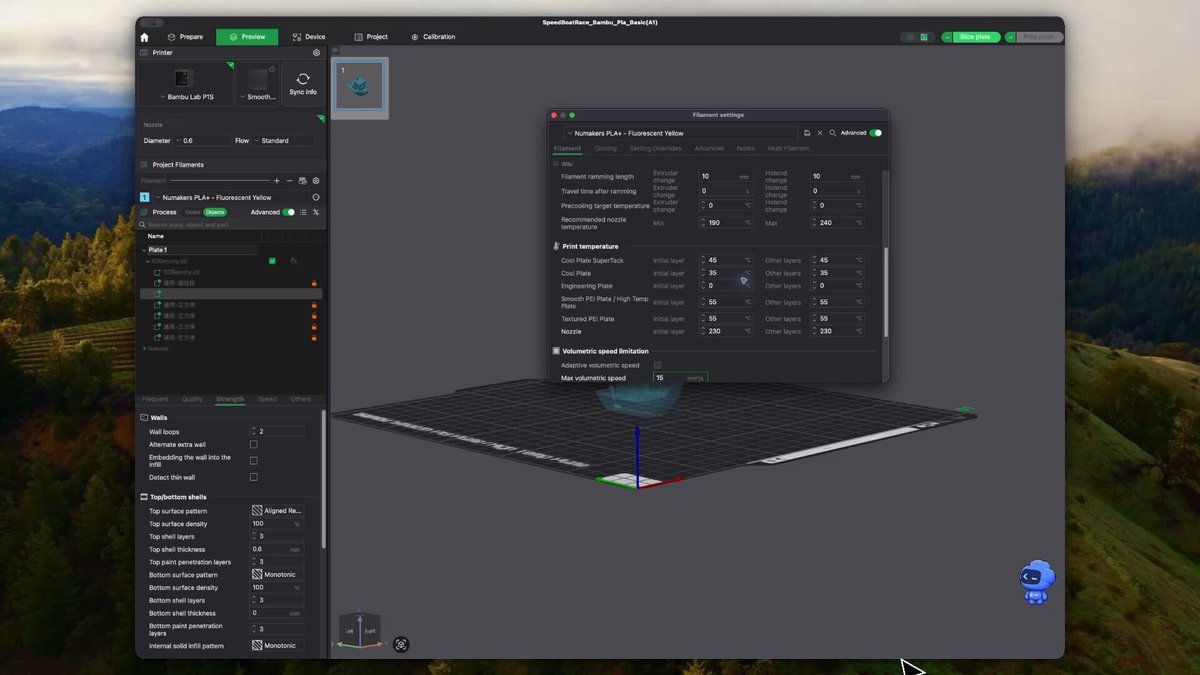Open the Device tab
The image size is (1200, 675).
309,37
